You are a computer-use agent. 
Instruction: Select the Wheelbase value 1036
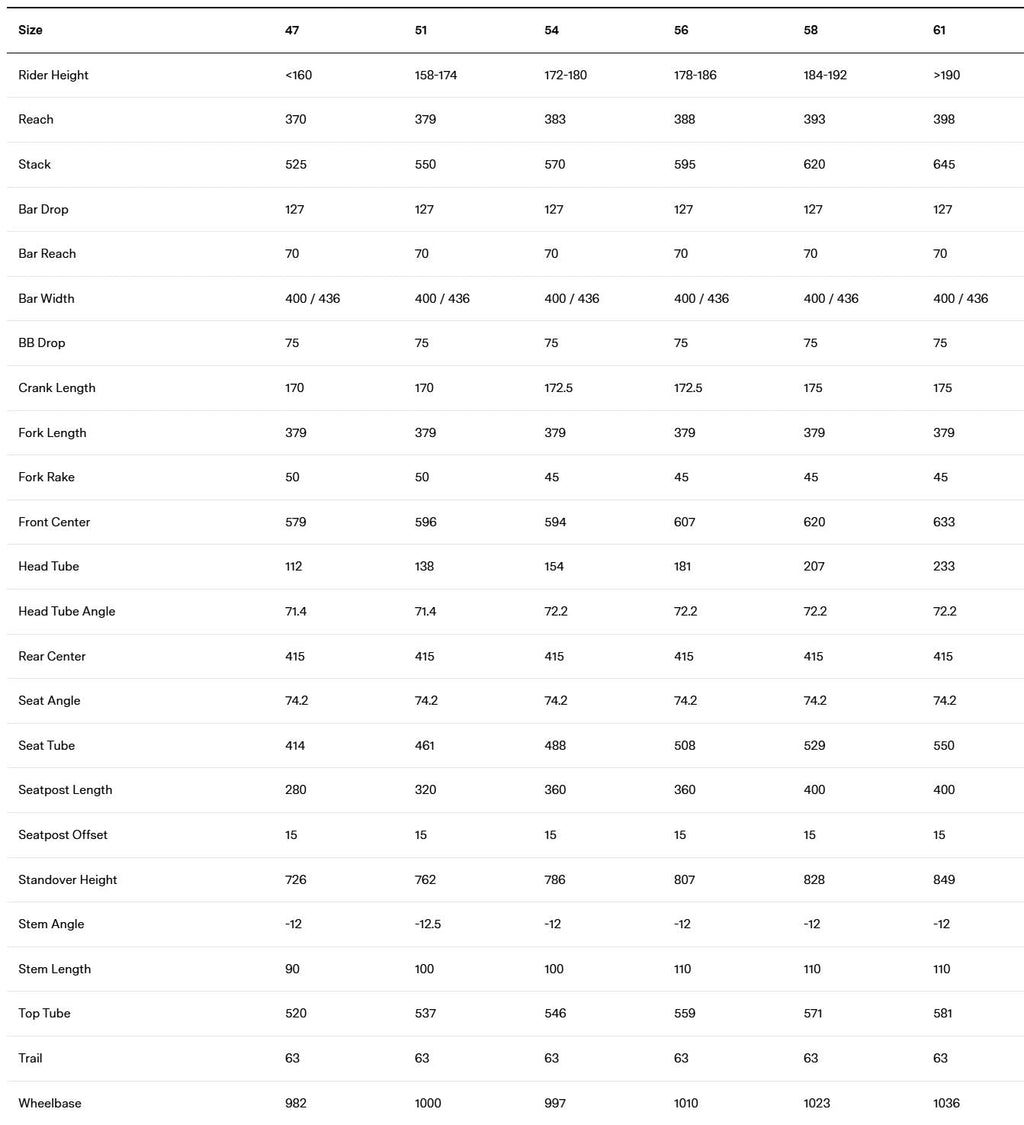(946, 1103)
